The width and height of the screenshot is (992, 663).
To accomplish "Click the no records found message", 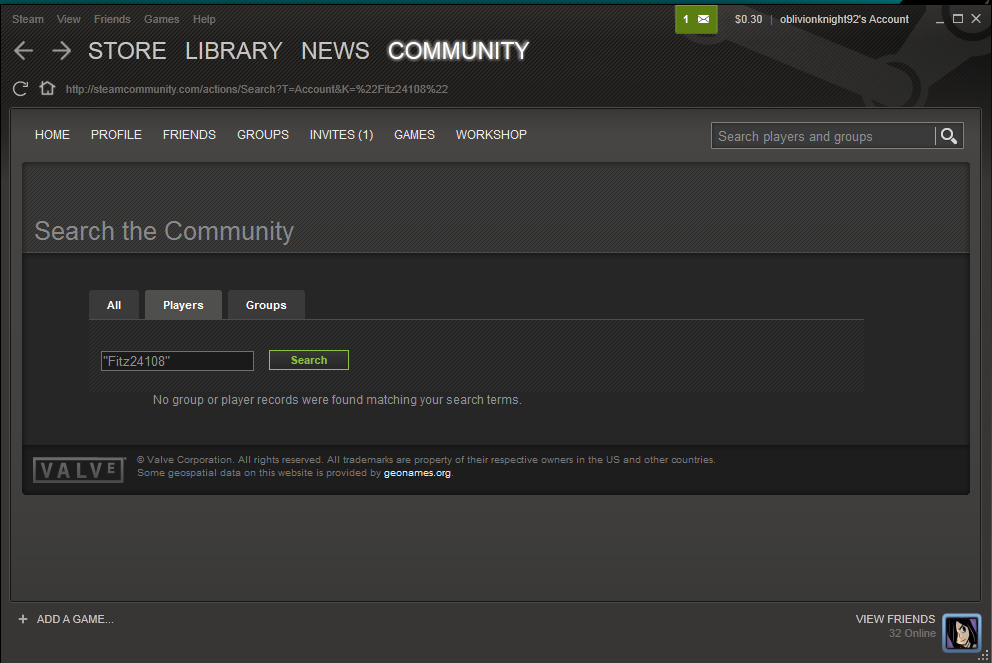I will tap(337, 400).
